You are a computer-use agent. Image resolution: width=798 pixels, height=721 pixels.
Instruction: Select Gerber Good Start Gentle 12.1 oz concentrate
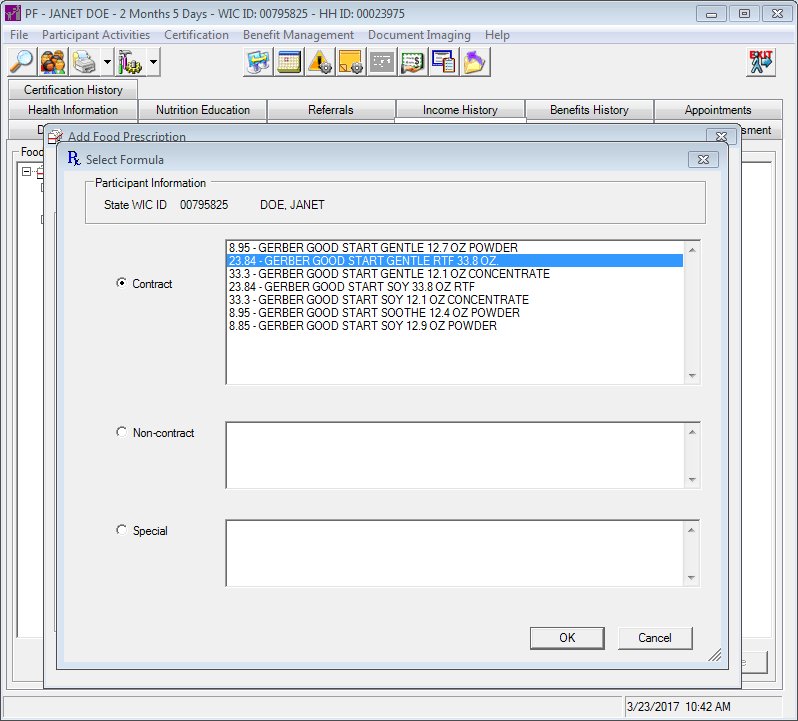point(455,274)
